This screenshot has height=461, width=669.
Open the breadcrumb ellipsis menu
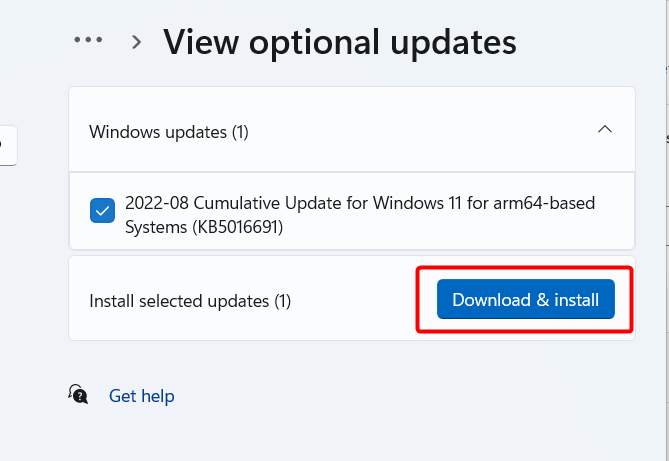(x=88, y=40)
